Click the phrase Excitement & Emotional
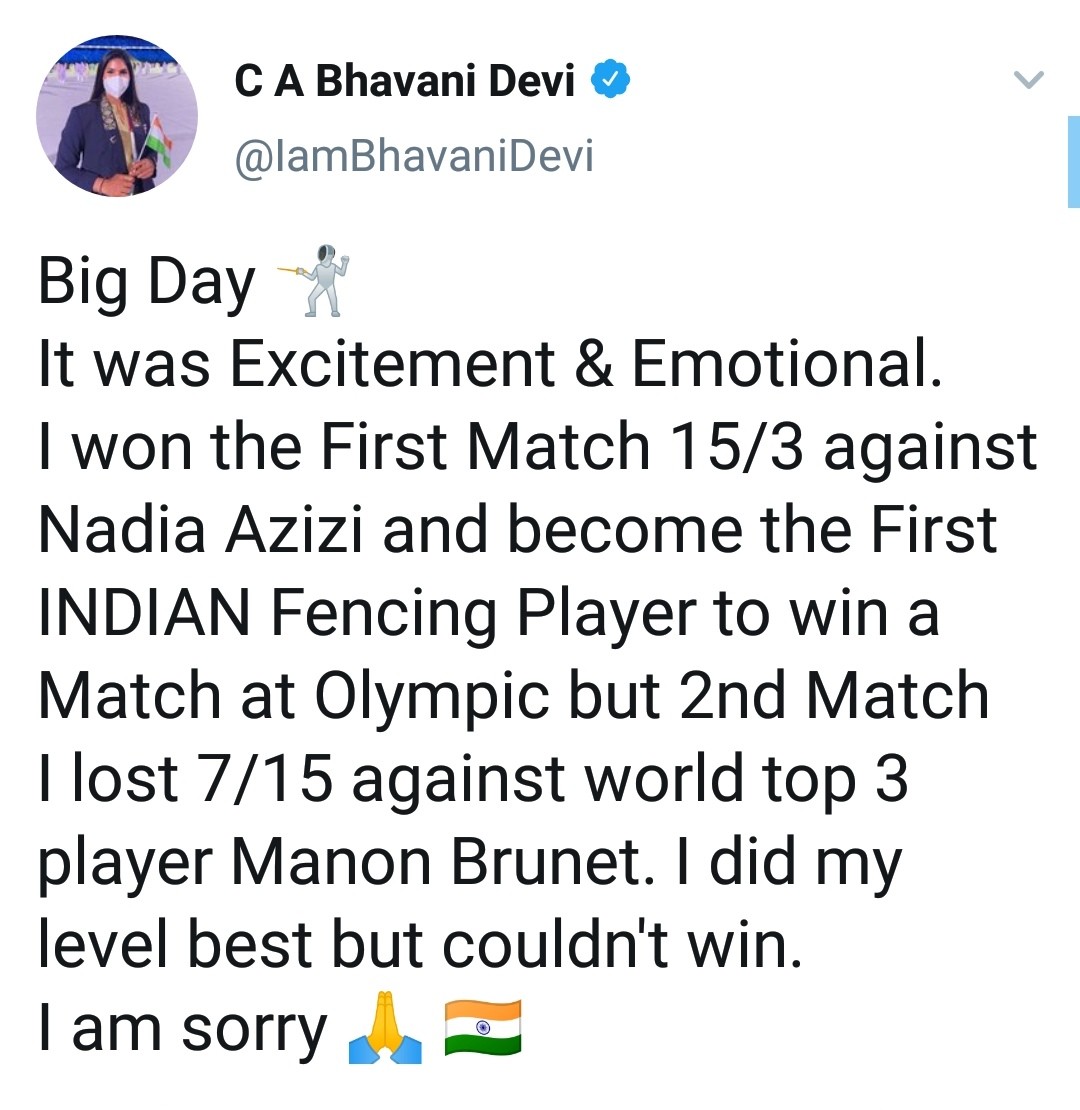Screen dimensions: 1080x1110 [x=587, y=364]
